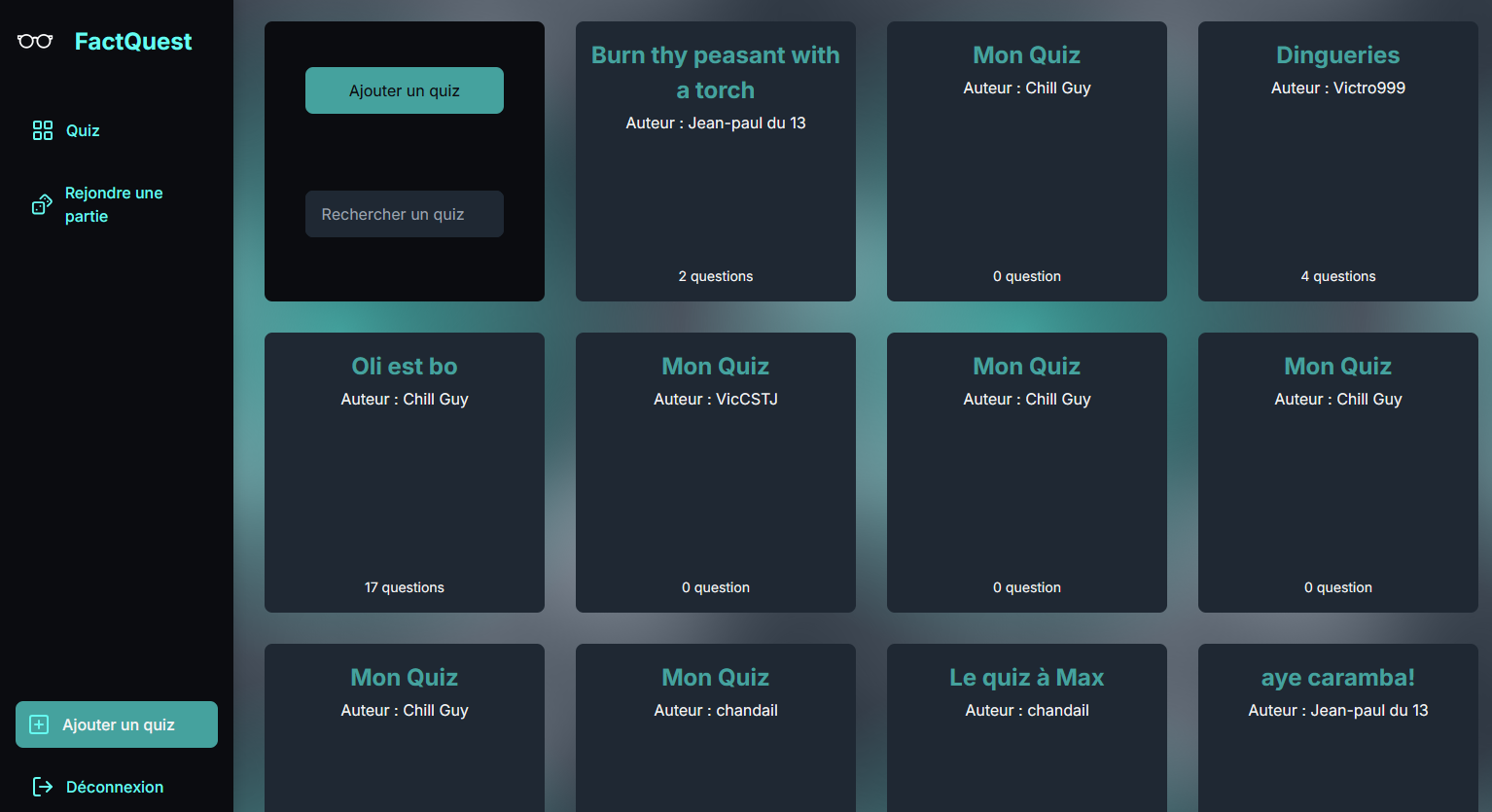
Task: Click the Quiz grid icon in sidebar
Action: point(43,130)
